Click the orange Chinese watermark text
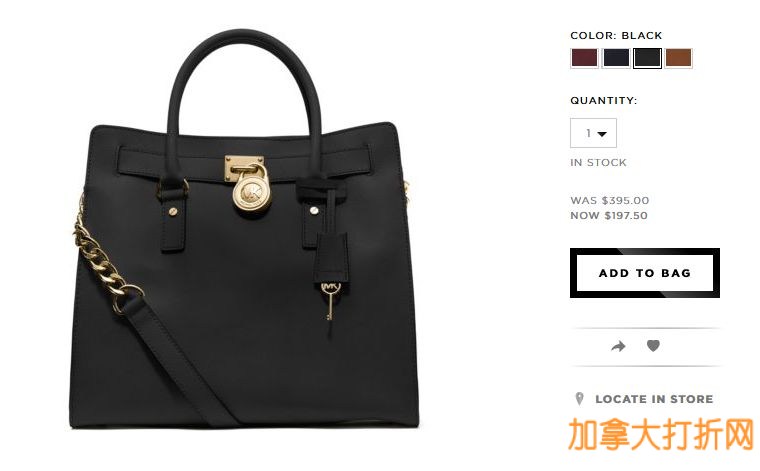 (x=661, y=435)
